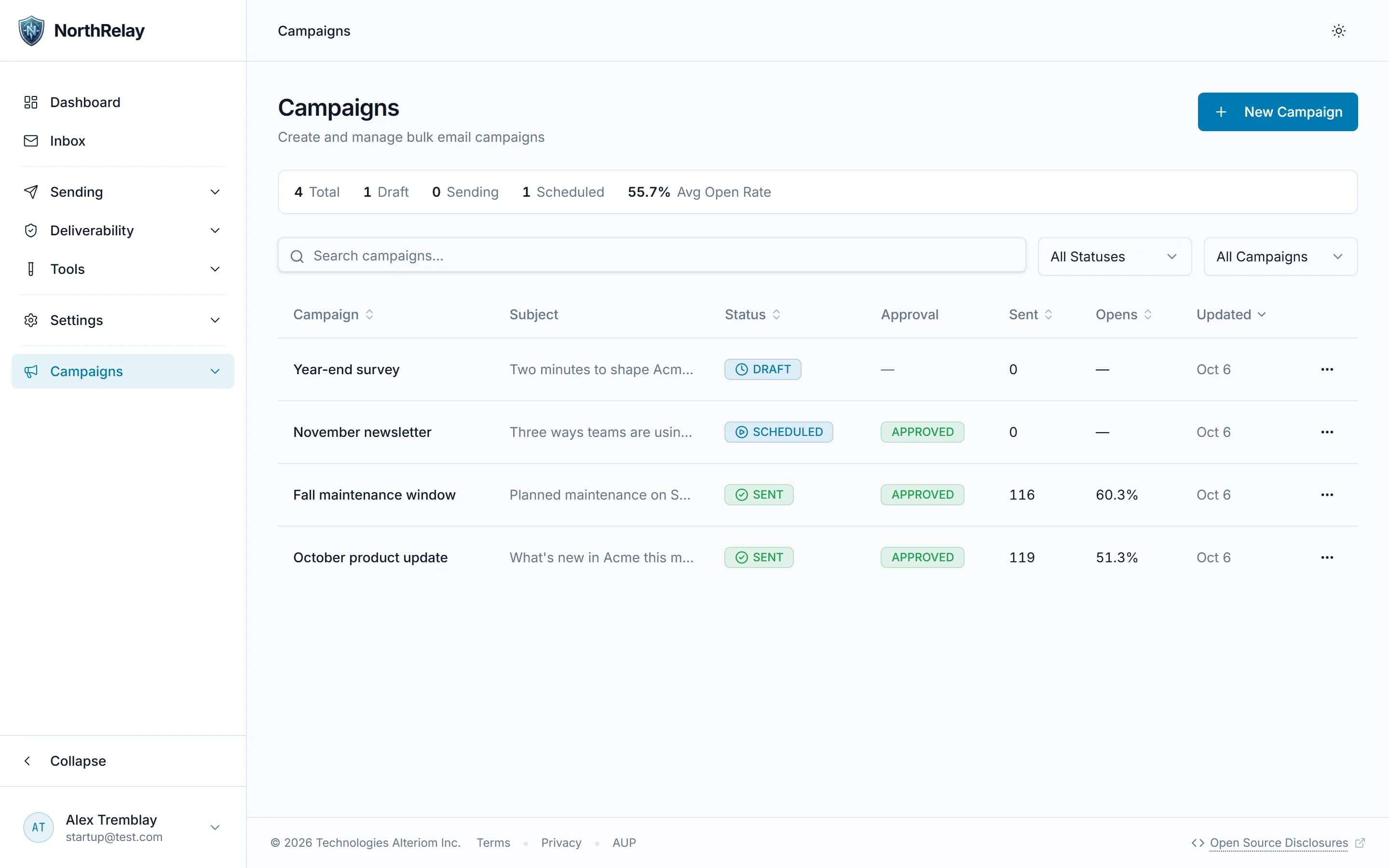Open the Privacy link
Screen dimensions: 1389x868
click(561, 843)
